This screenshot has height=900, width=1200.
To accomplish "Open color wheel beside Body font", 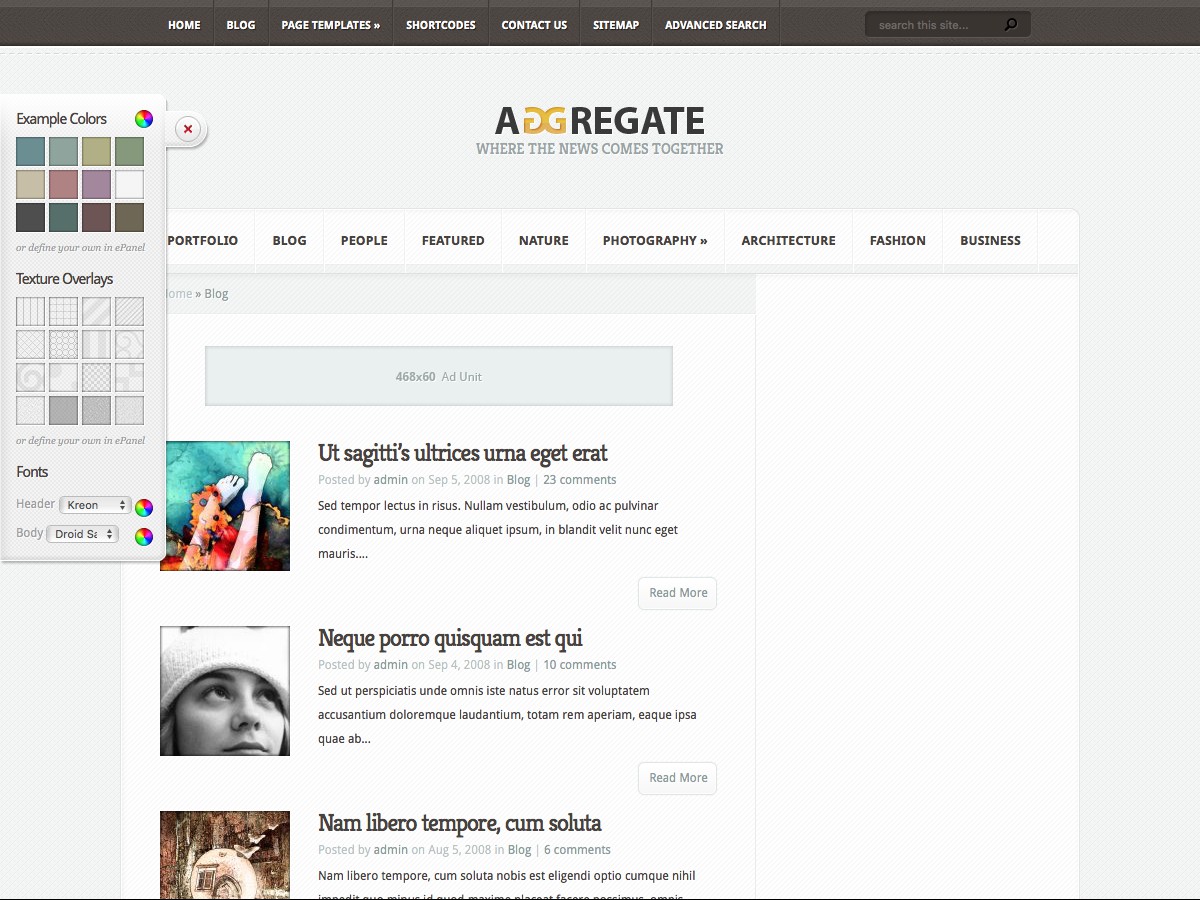I will (x=144, y=537).
